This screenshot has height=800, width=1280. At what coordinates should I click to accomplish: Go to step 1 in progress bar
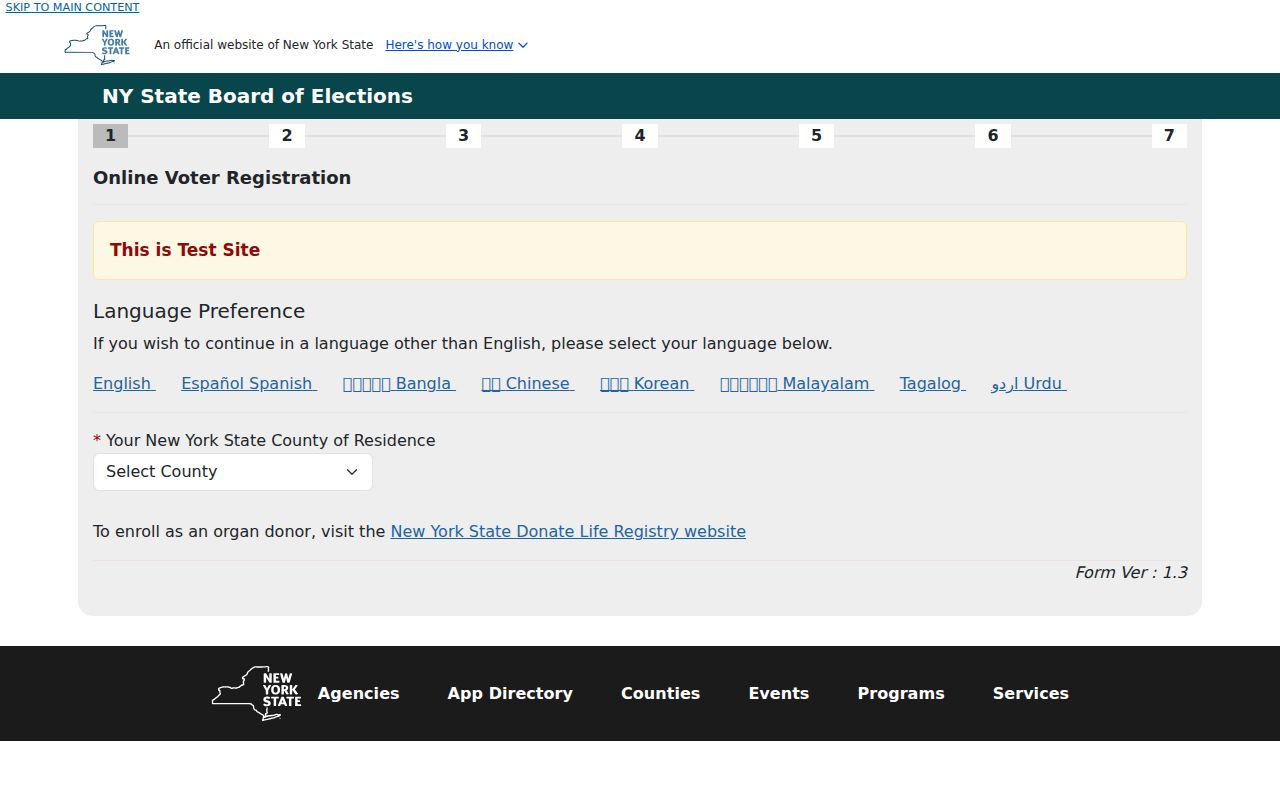(110, 135)
